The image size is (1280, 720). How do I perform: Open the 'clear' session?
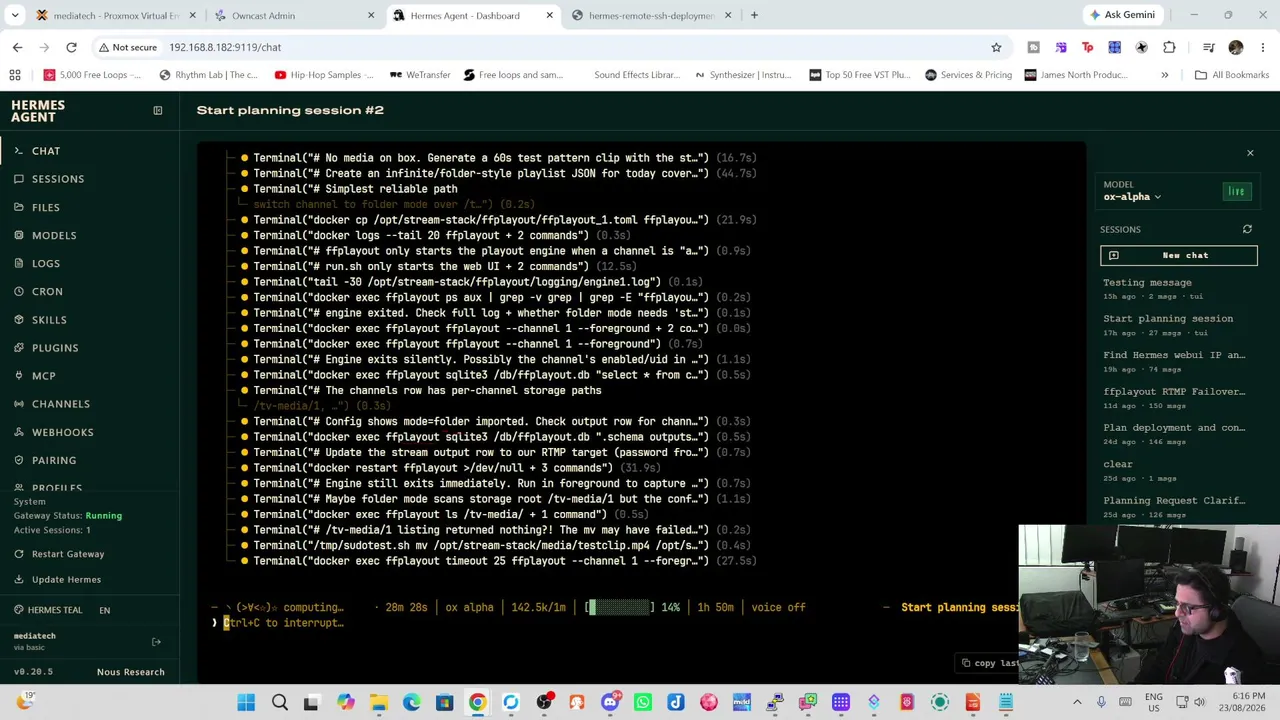(x=1179, y=470)
